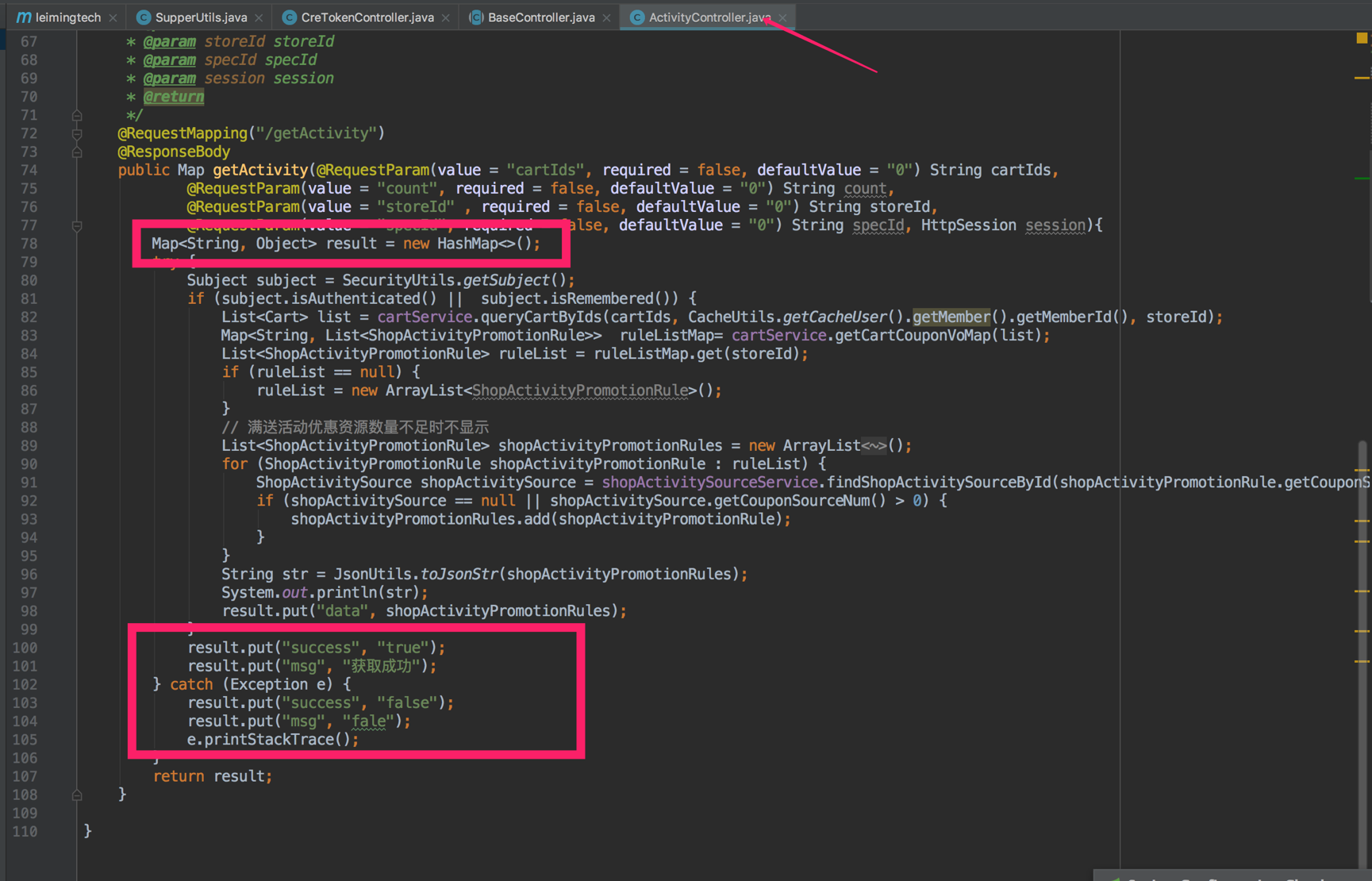1372x881 pixels.
Task: Click the class icon on BaseController.java tab
Action: (x=476, y=17)
